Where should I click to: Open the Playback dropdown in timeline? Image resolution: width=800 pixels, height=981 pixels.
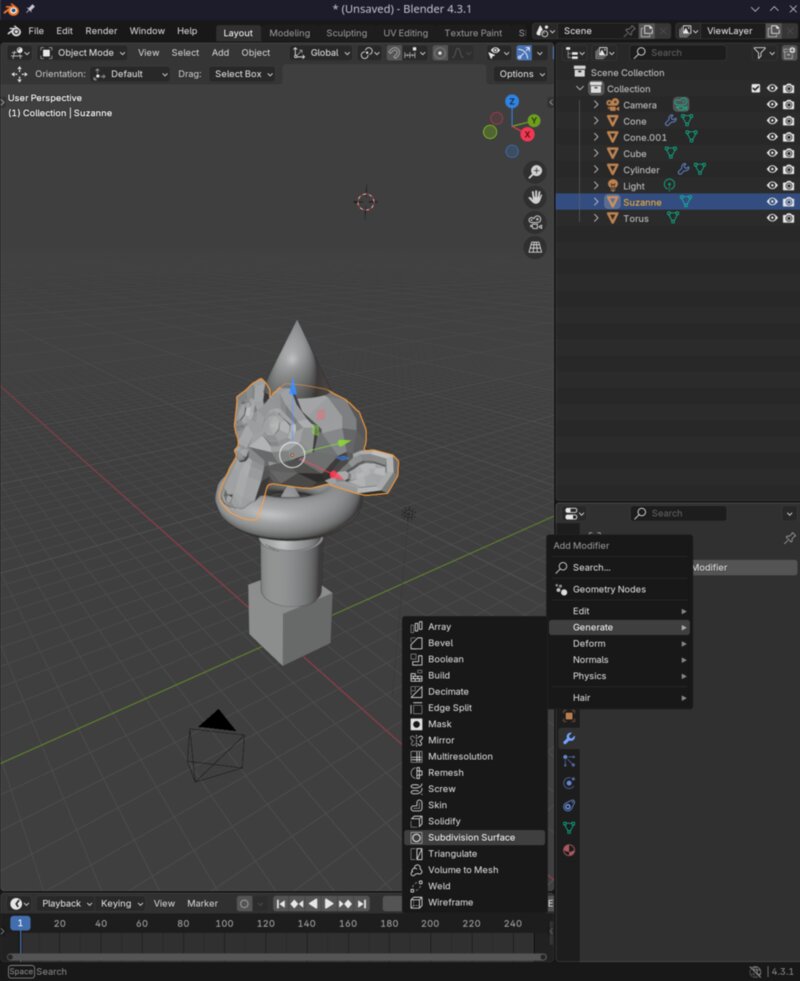point(66,903)
